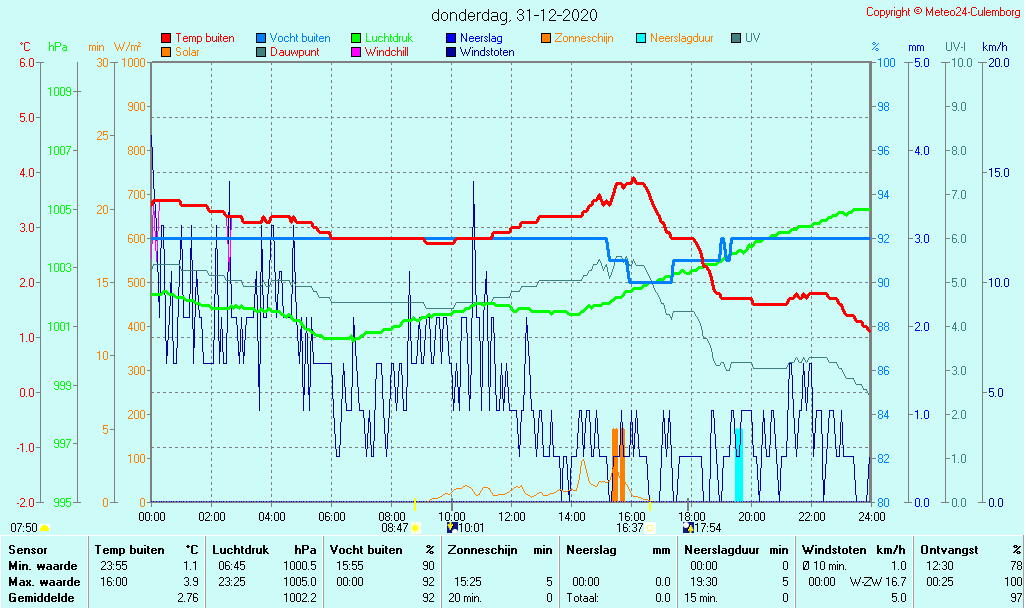The image size is (1026, 608).
Task: Click the cyan Neerslagduur legend square
Action: point(641,38)
